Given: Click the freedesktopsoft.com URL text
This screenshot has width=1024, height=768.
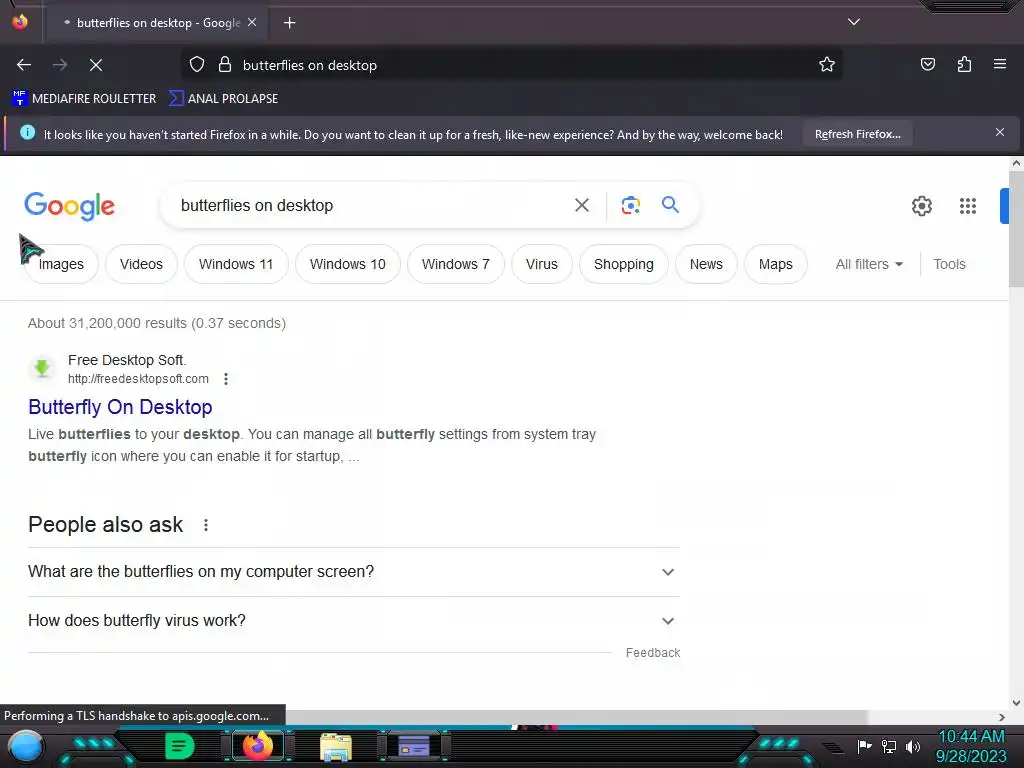Looking at the screenshot, I should click(x=138, y=379).
